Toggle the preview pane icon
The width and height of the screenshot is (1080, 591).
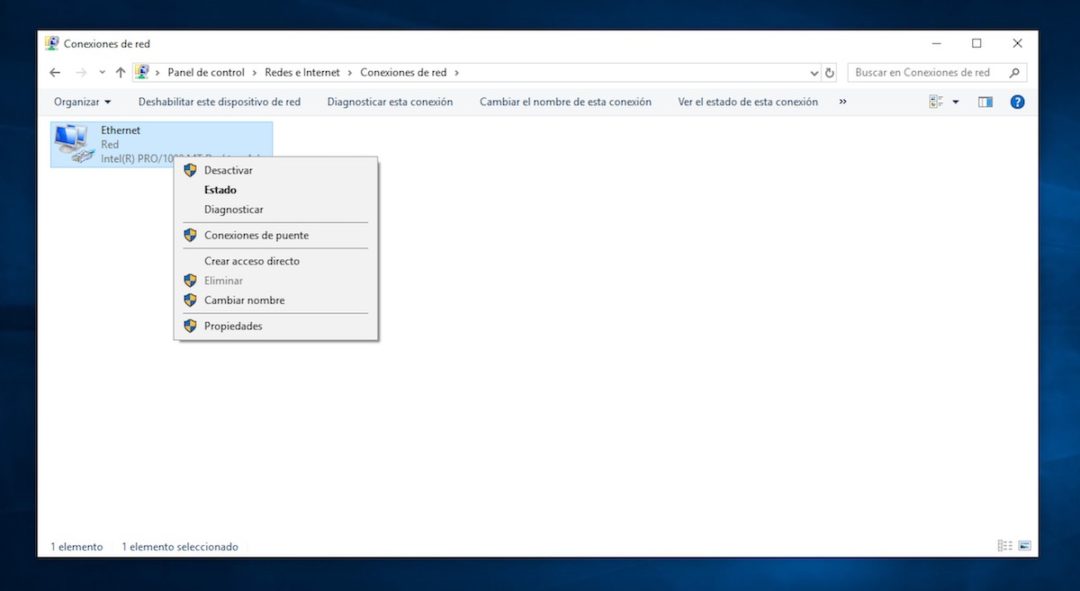tap(985, 101)
